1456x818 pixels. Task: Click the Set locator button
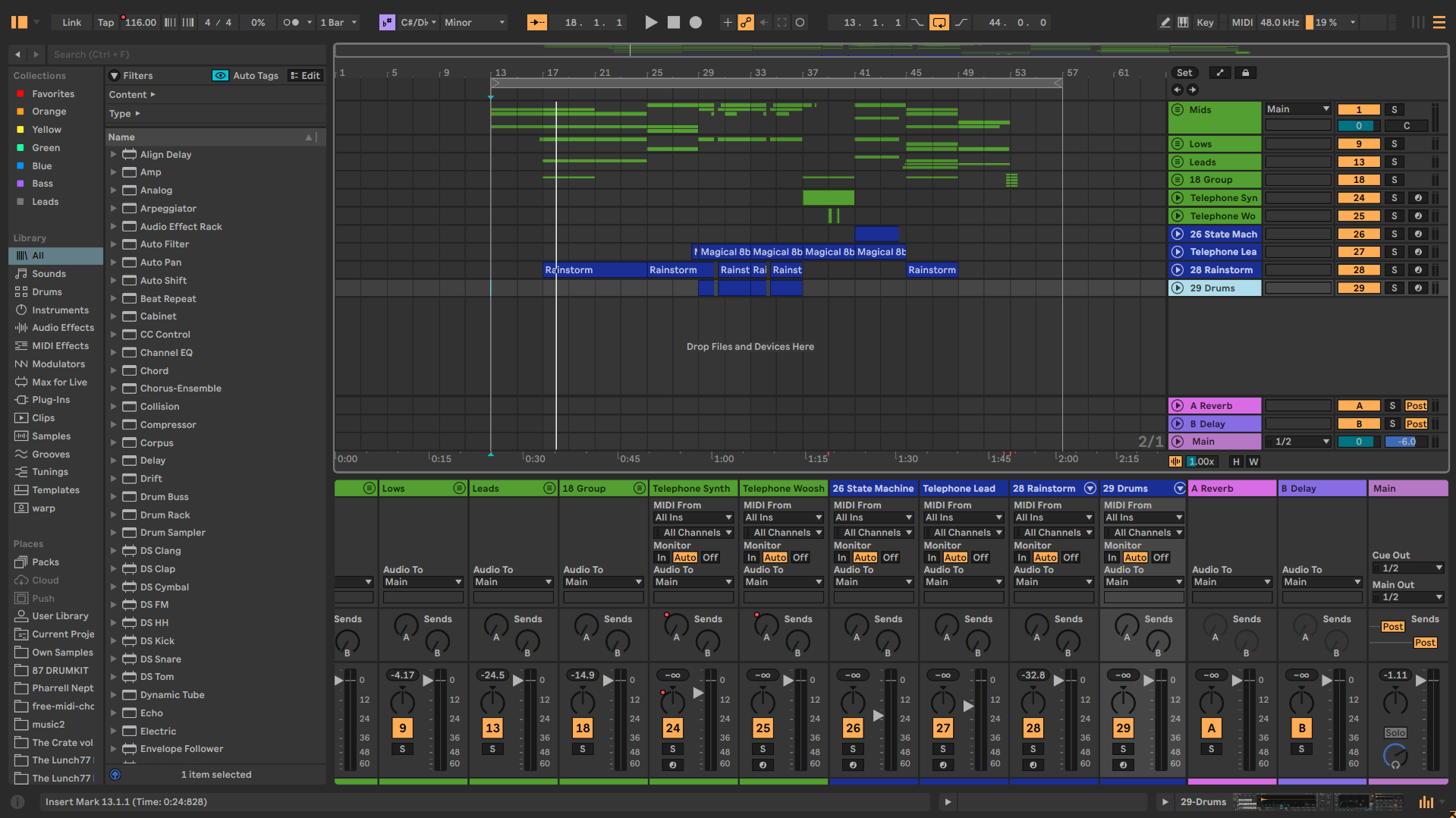click(x=1184, y=73)
